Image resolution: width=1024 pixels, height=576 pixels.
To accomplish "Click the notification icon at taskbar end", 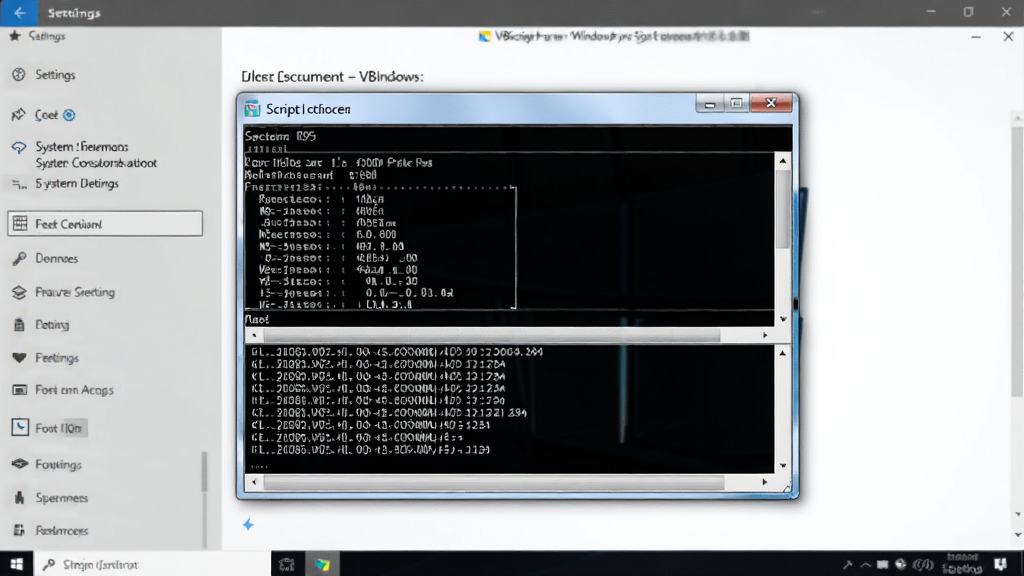I will (1000, 564).
